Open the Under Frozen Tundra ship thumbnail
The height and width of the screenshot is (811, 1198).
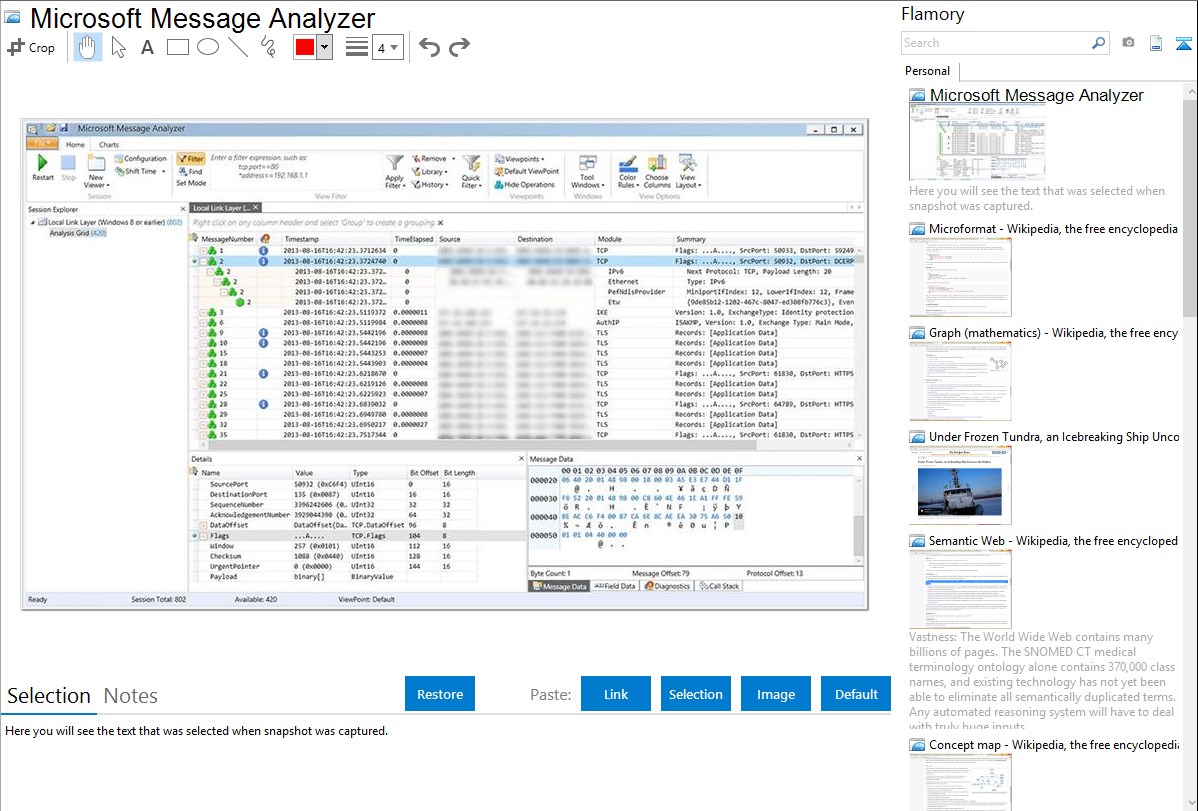pyautogui.click(x=960, y=485)
